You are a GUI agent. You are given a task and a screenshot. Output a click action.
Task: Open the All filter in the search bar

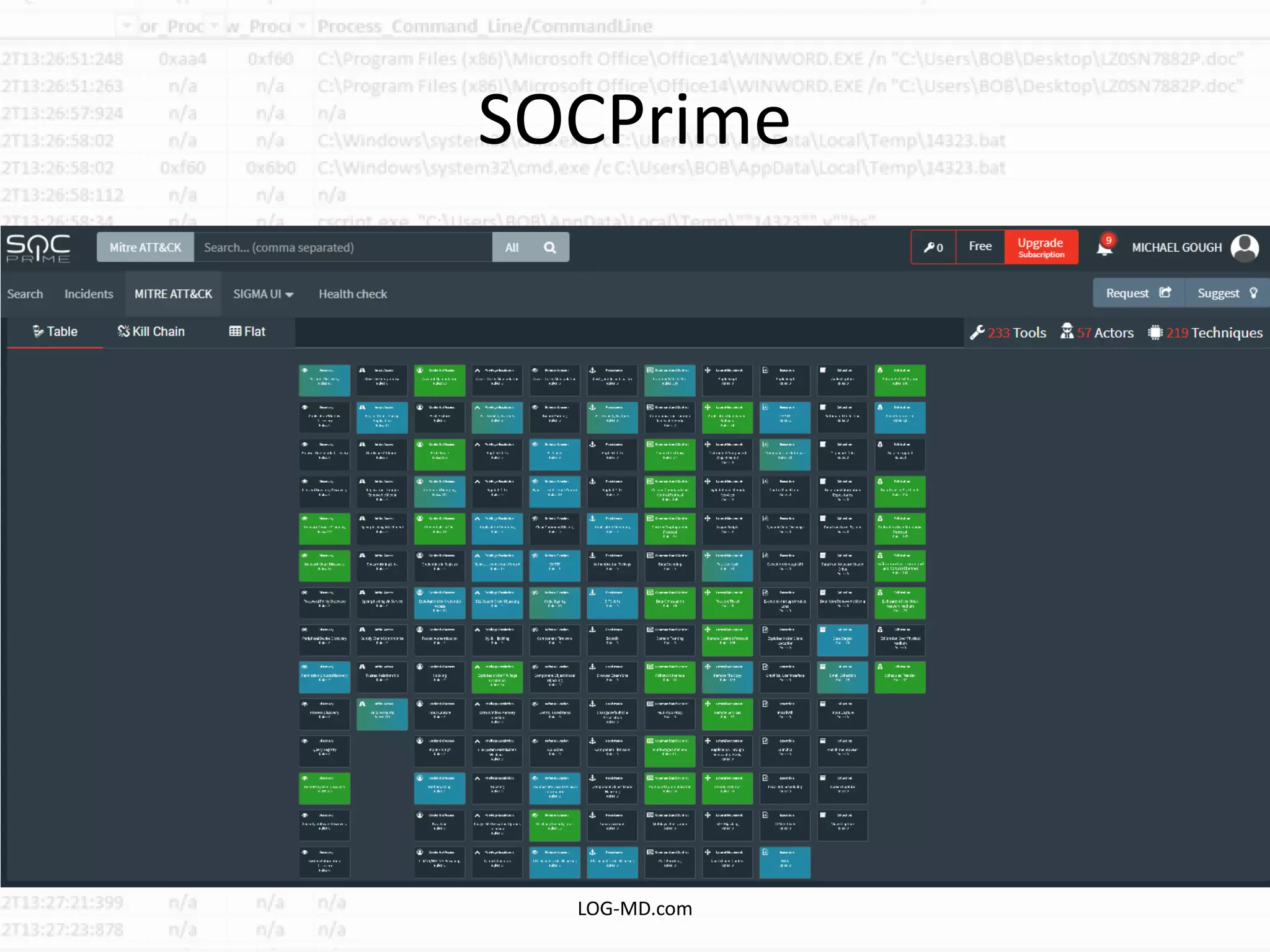512,247
